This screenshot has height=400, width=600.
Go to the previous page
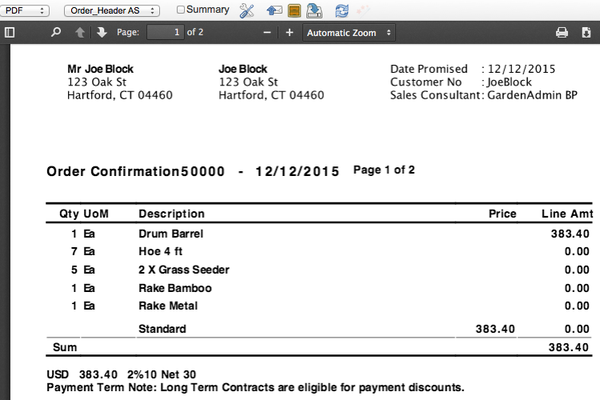(x=80, y=32)
